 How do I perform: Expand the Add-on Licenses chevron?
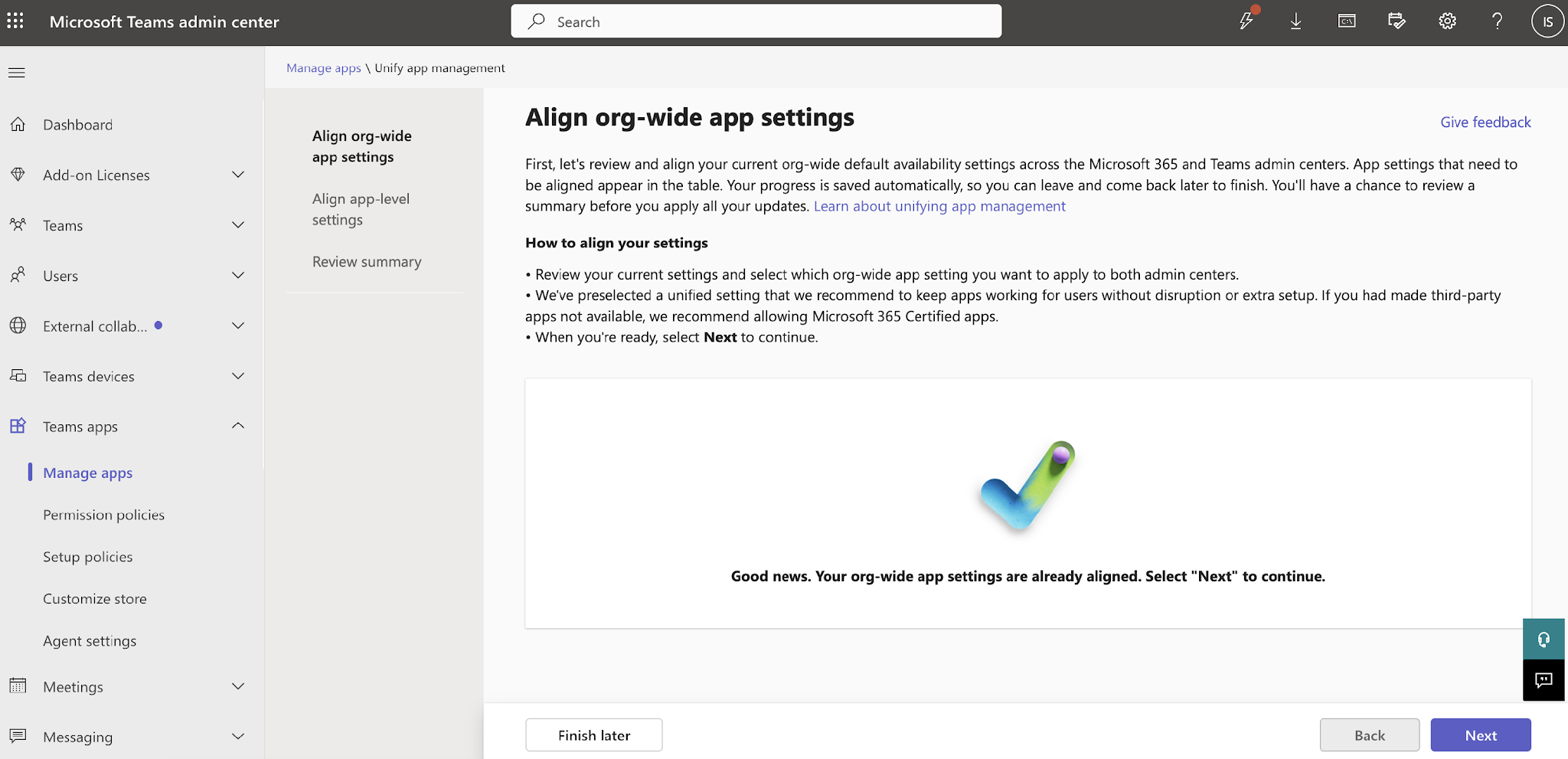click(x=238, y=175)
